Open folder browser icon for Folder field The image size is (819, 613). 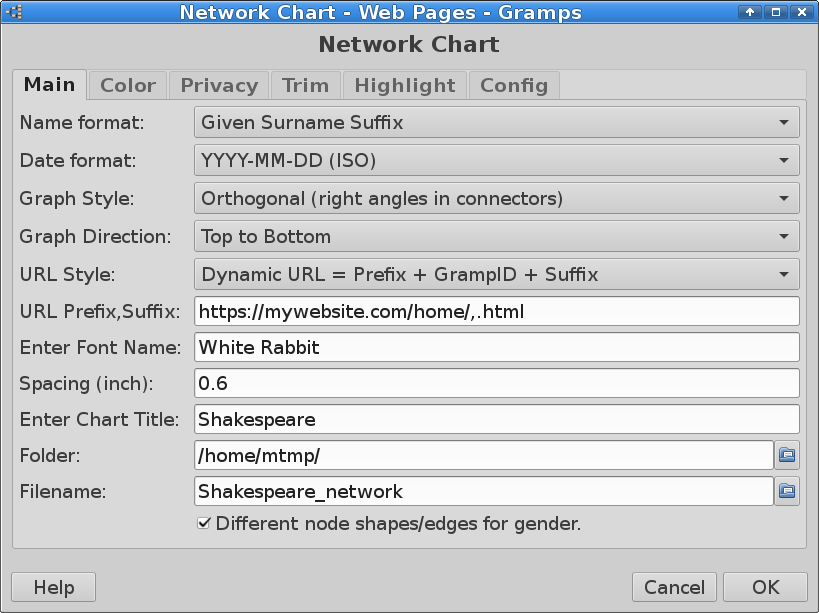click(787, 455)
